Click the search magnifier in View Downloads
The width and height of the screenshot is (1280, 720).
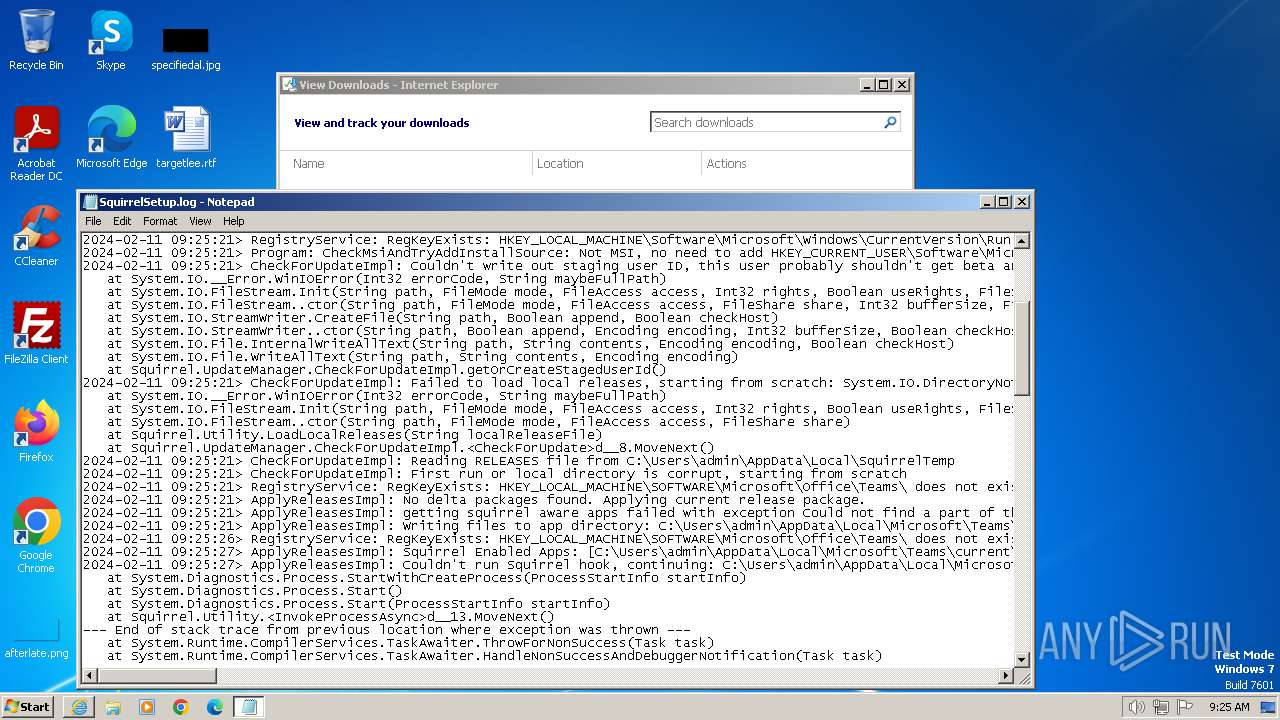pyautogui.click(x=890, y=122)
